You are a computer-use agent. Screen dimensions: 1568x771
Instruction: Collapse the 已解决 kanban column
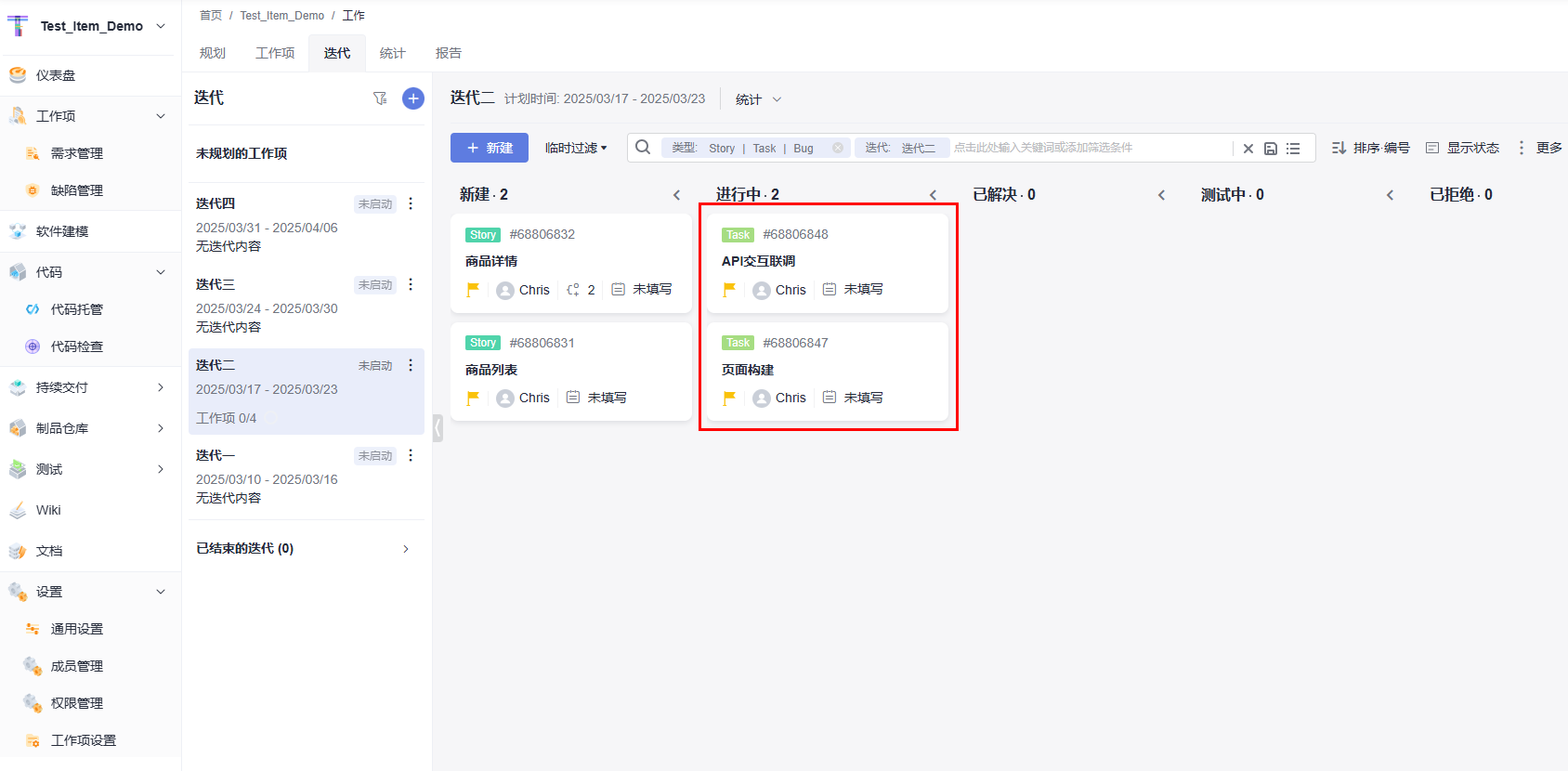click(x=1161, y=195)
